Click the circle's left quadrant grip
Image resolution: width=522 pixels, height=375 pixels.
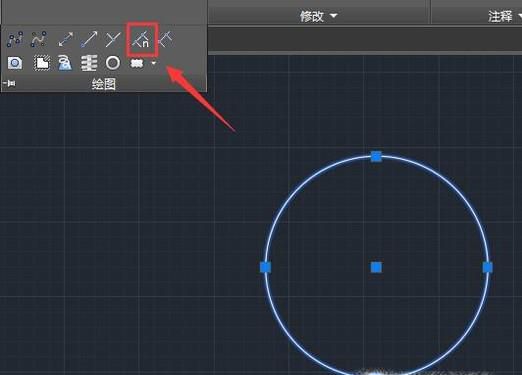point(265,267)
